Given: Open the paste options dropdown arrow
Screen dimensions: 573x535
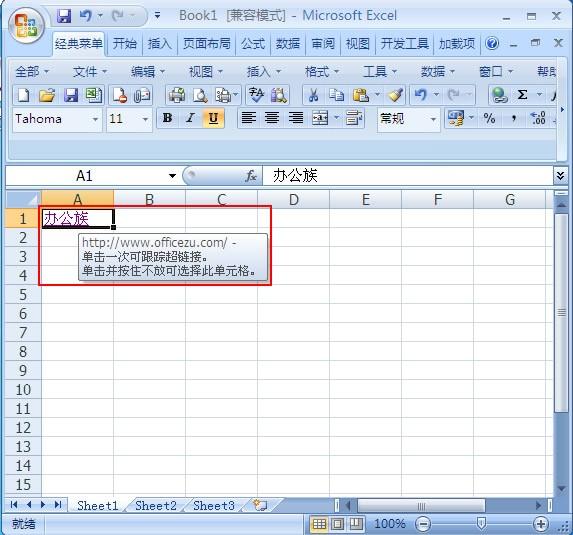Looking at the screenshot, I should [x=377, y=95].
